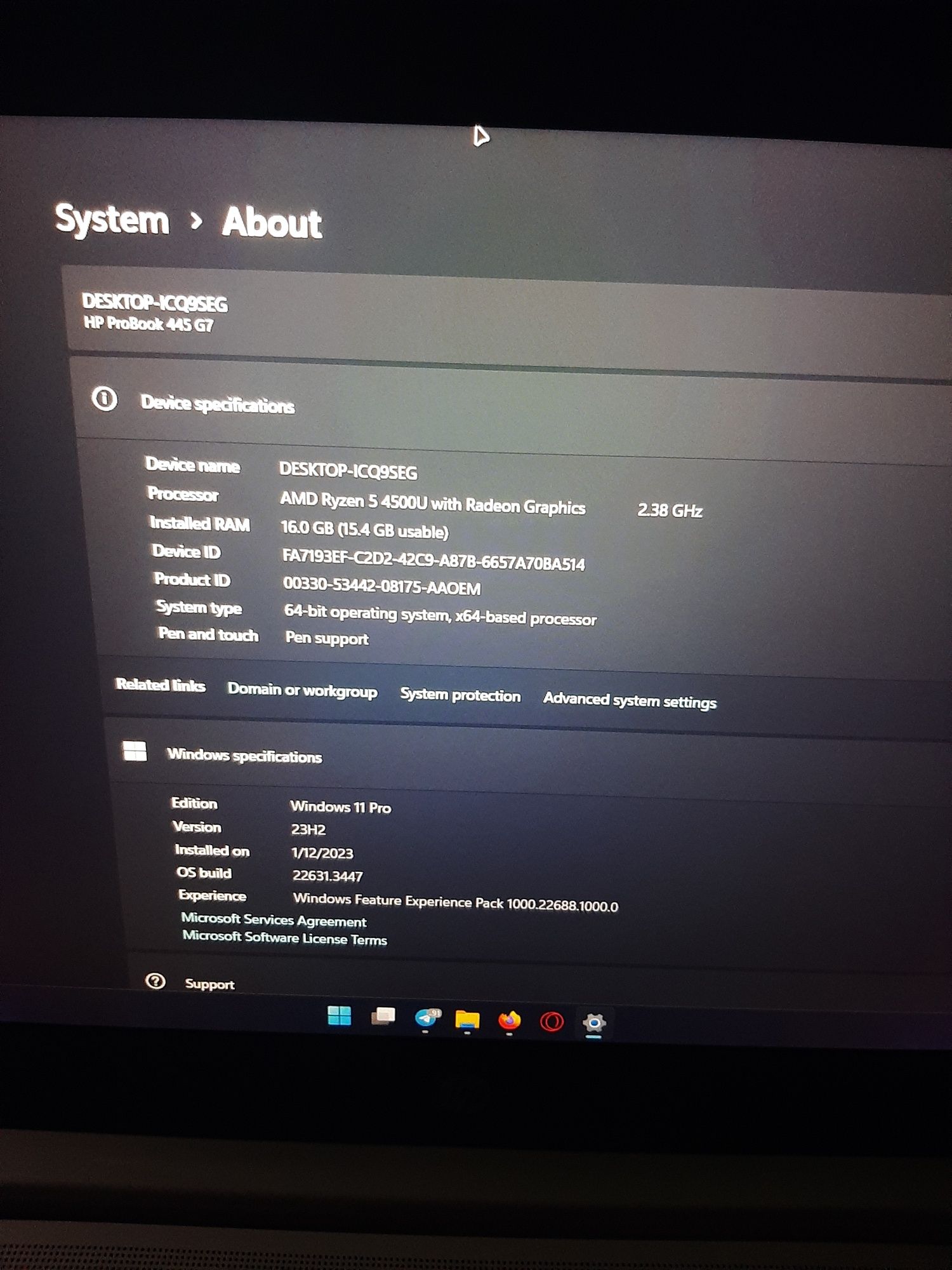Click the About page heading
This screenshot has height=1270, width=952.
tap(272, 222)
